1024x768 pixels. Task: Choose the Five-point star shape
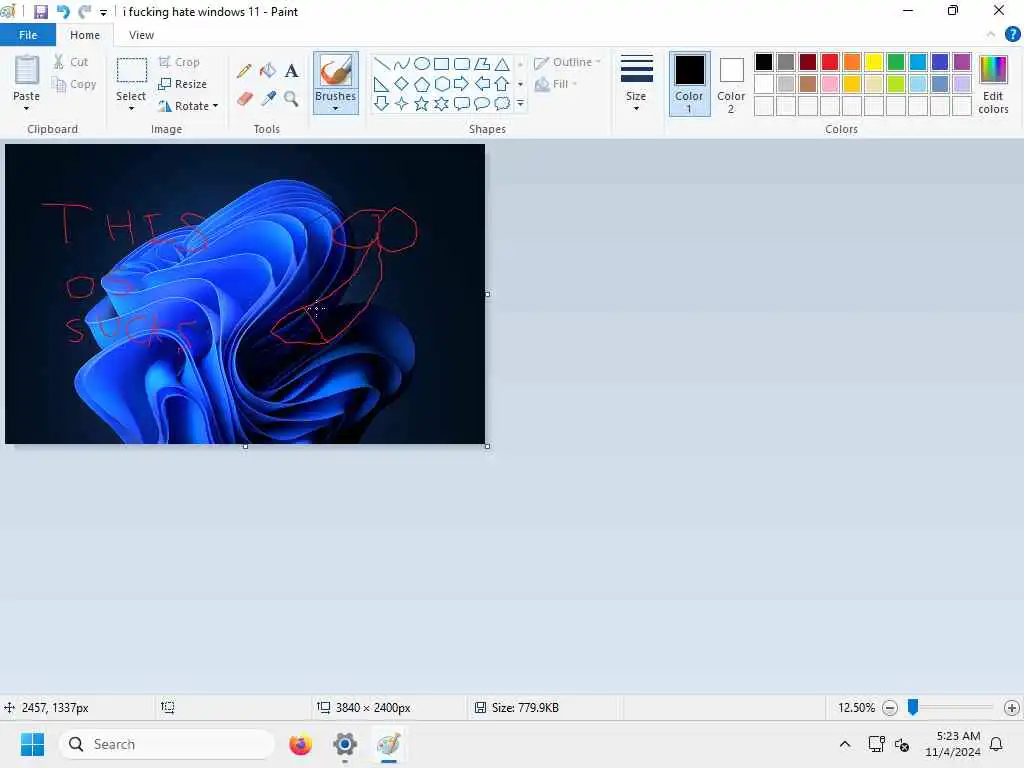(422, 103)
